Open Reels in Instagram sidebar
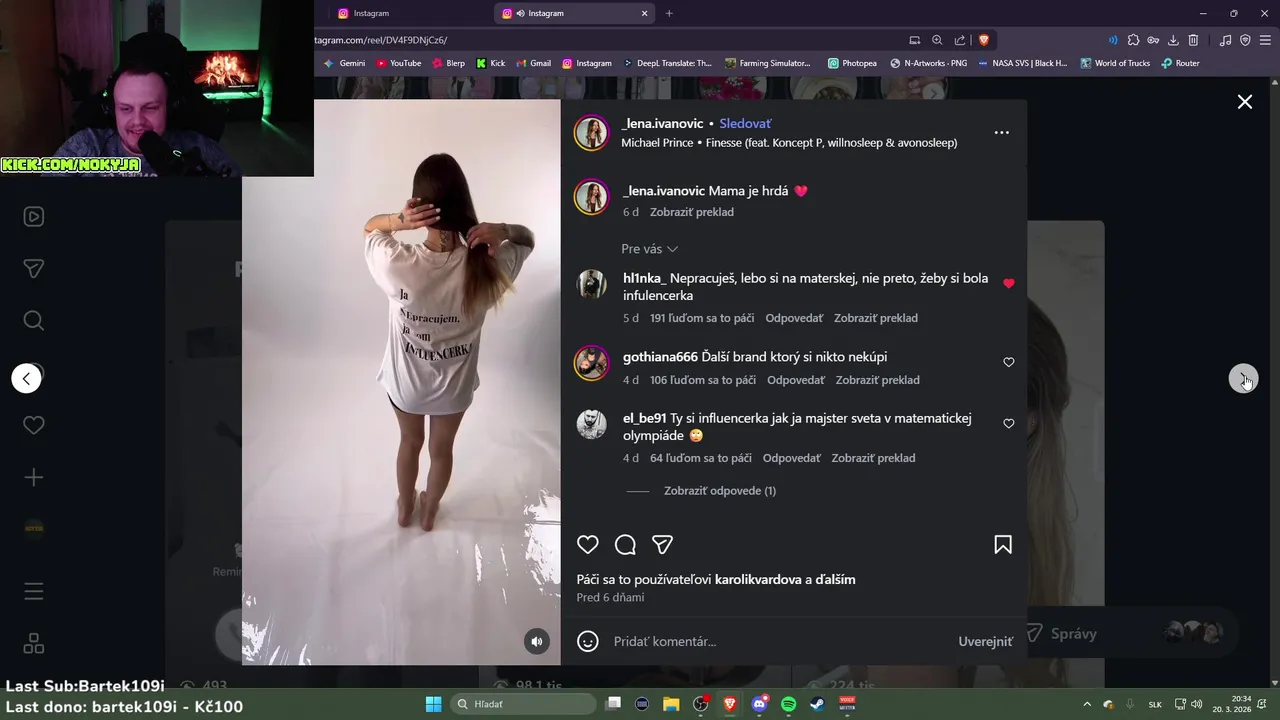Viewport: 1280px width, 720px height. (34, 217)
